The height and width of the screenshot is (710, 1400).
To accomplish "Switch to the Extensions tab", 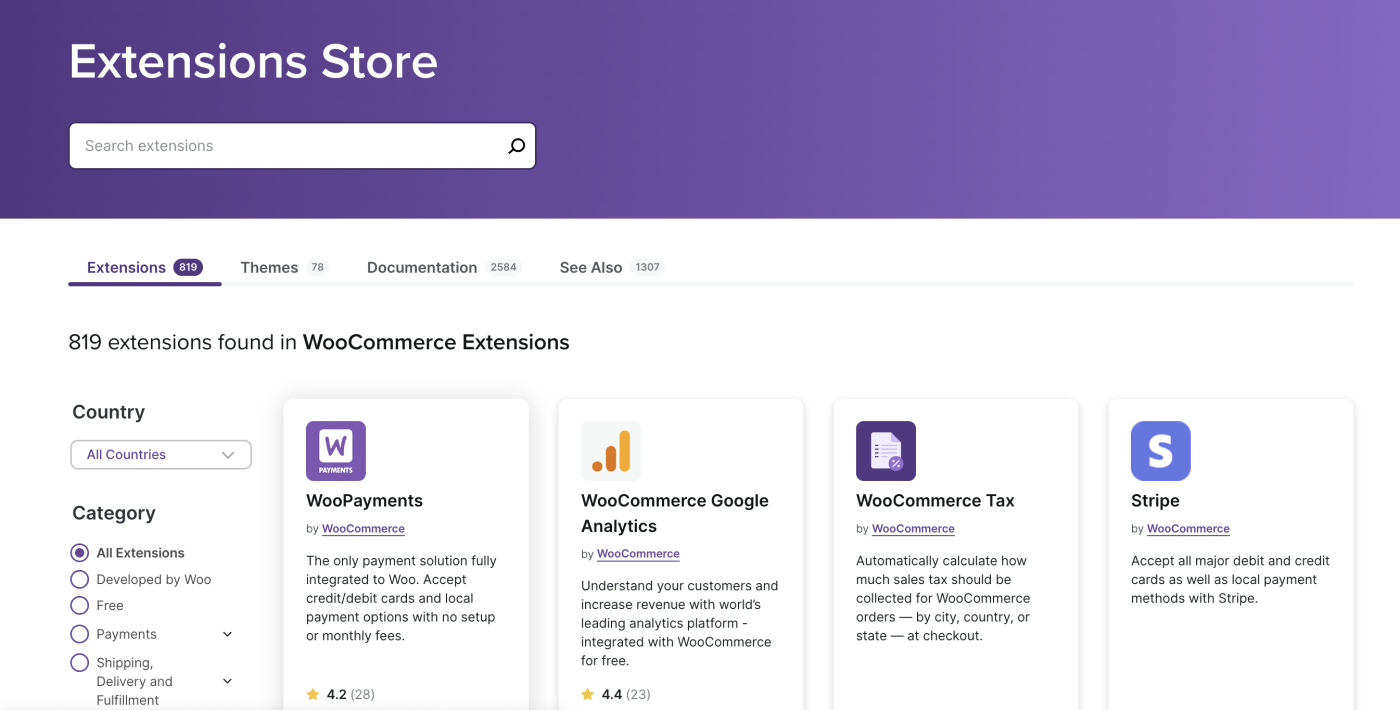I will point(145,267).
